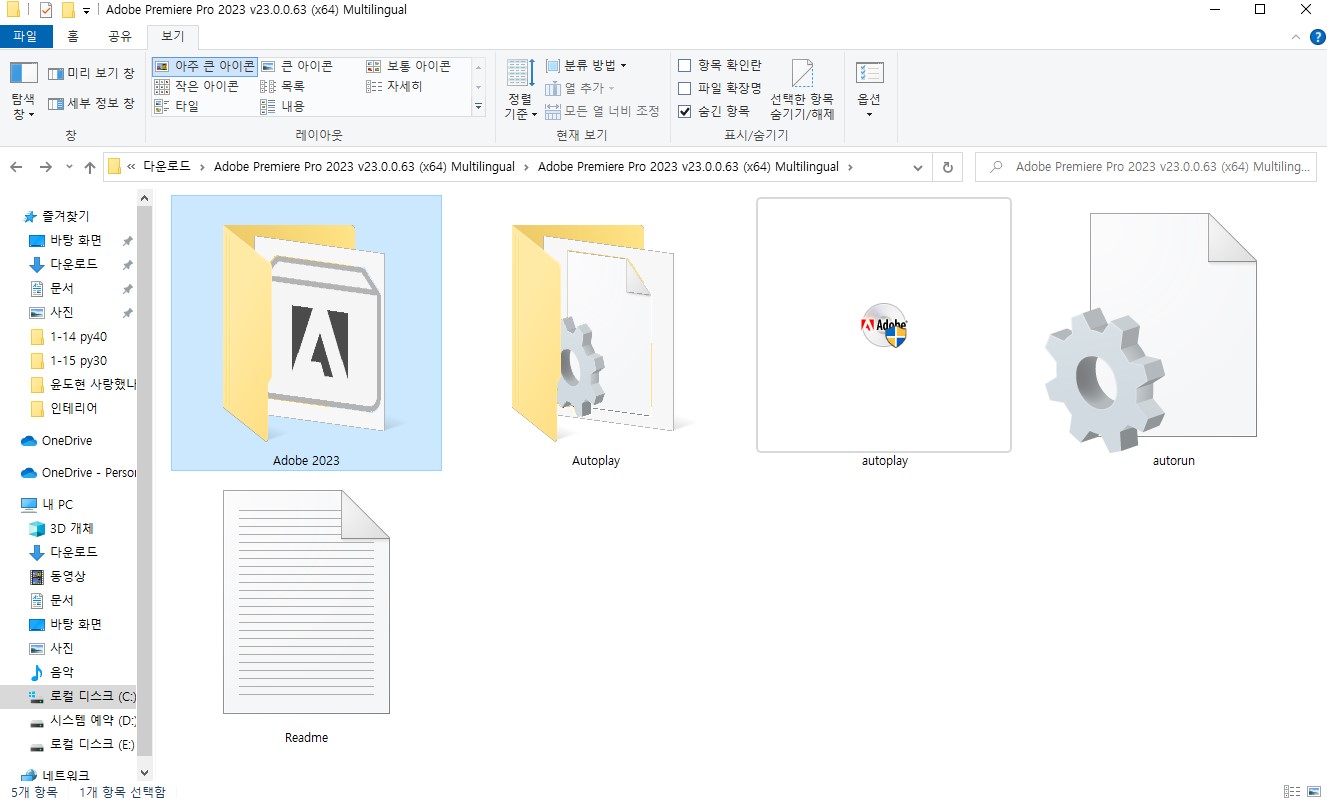Viewport: 1327px width, 802px height.
Task: Toggle the details pane (세부 정보 창)
Action: click(x=91, y=103)
